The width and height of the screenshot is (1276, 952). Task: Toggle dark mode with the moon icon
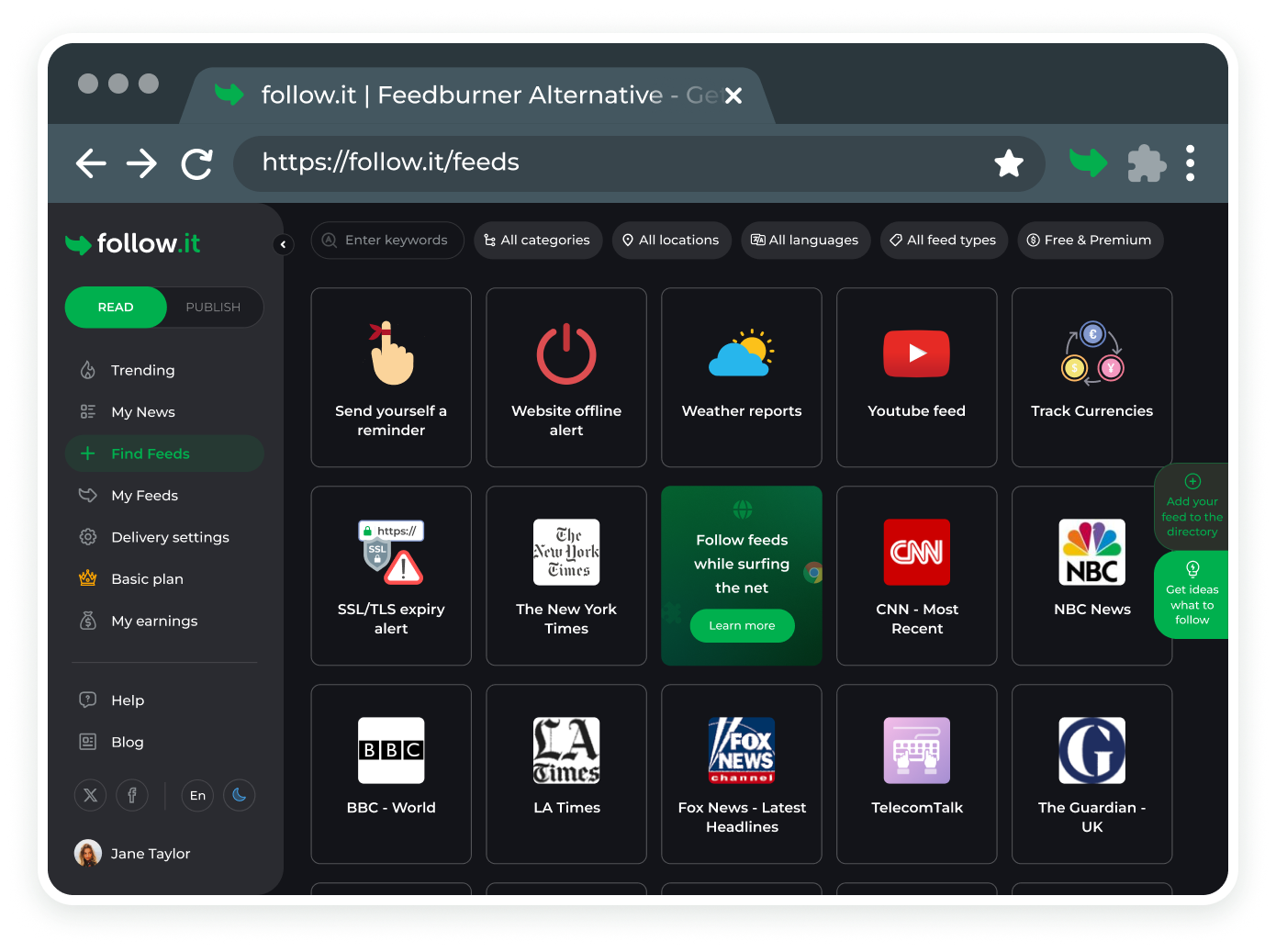pos(239,795)
